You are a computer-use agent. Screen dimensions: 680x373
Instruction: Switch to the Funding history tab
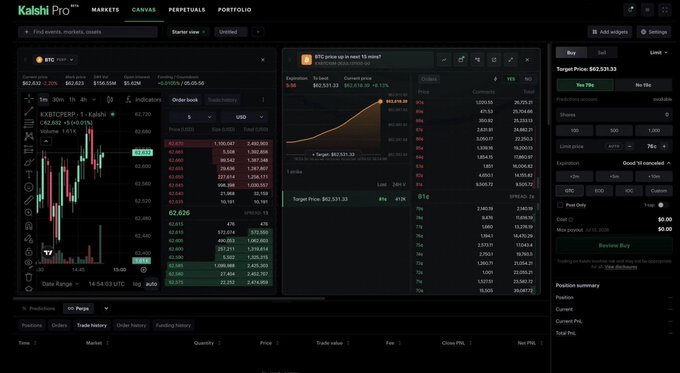click(173, 325)
